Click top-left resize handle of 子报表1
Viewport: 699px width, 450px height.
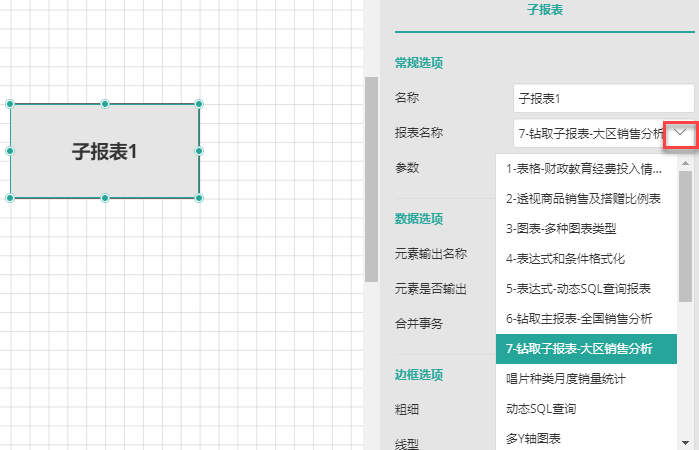pos(10,104)
